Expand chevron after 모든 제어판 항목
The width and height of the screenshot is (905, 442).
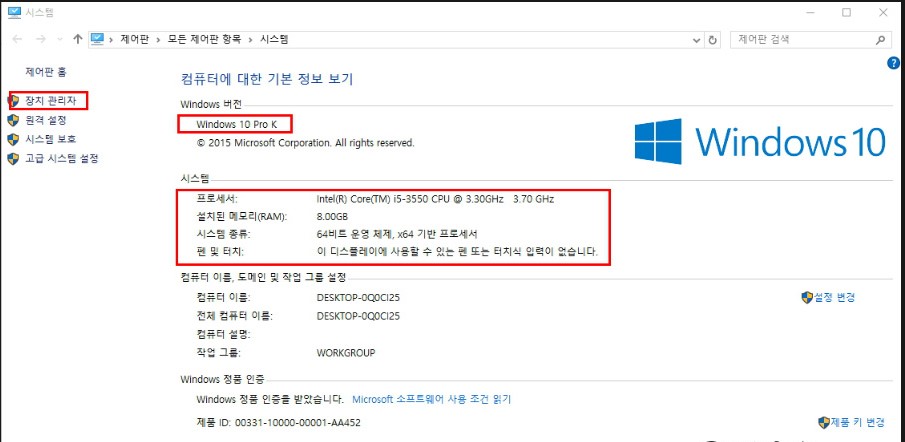click(249, 40)
